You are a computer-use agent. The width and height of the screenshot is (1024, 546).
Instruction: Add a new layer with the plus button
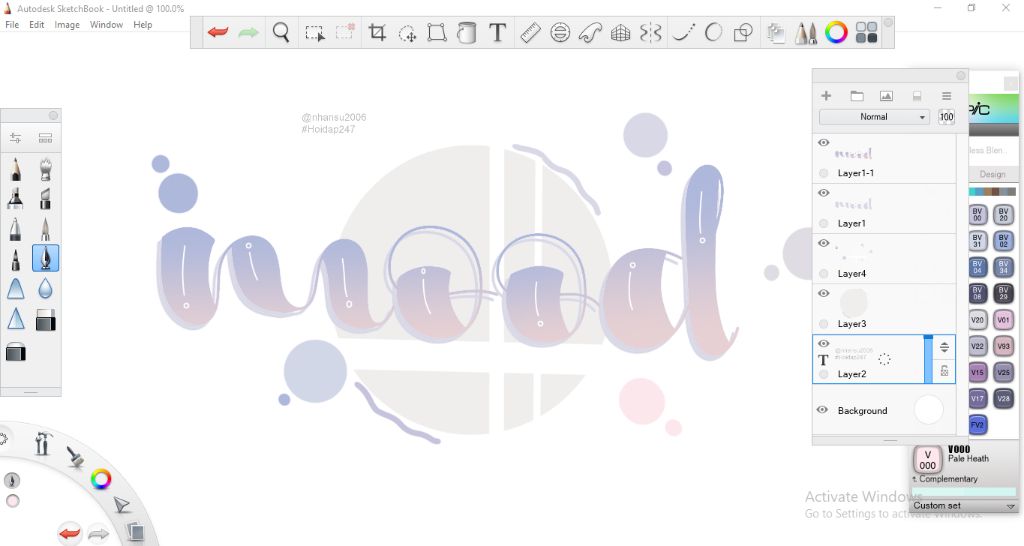coord(826,96)
